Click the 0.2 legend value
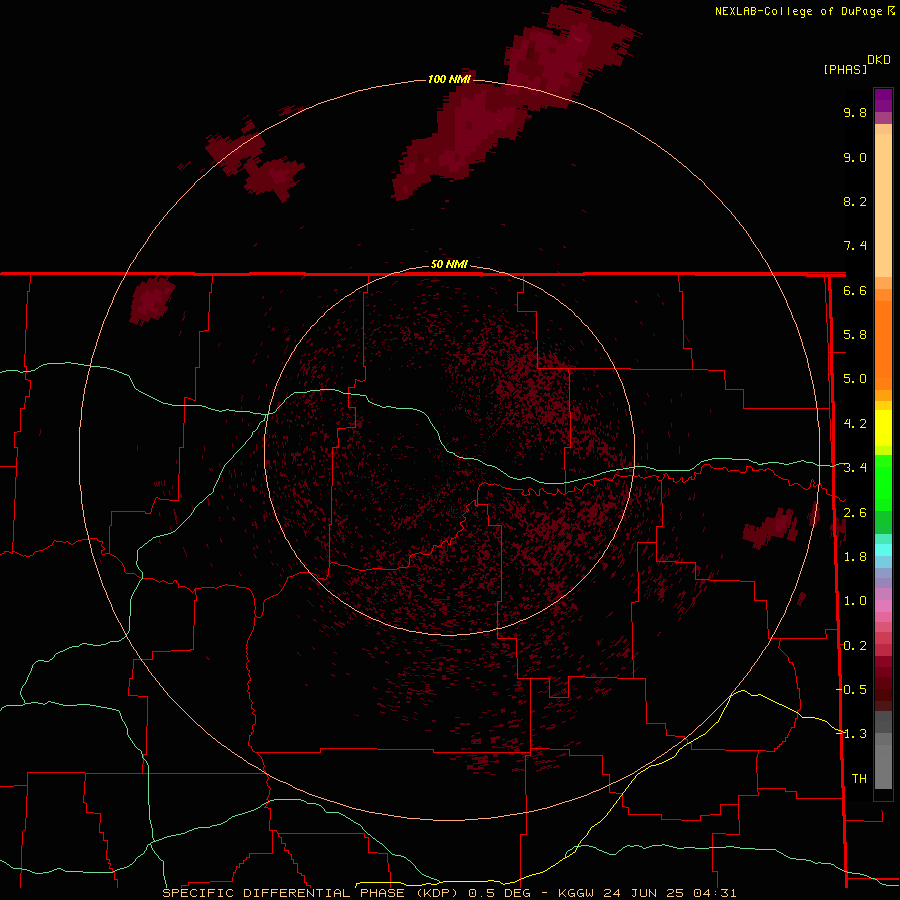This screenshot has width=900, height=900. coord(855,646)
